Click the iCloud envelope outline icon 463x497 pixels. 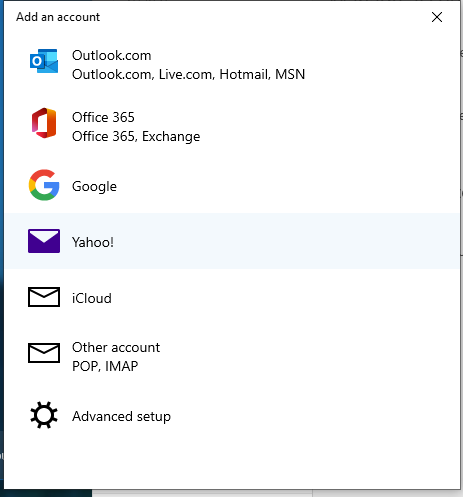click(44, 297)
